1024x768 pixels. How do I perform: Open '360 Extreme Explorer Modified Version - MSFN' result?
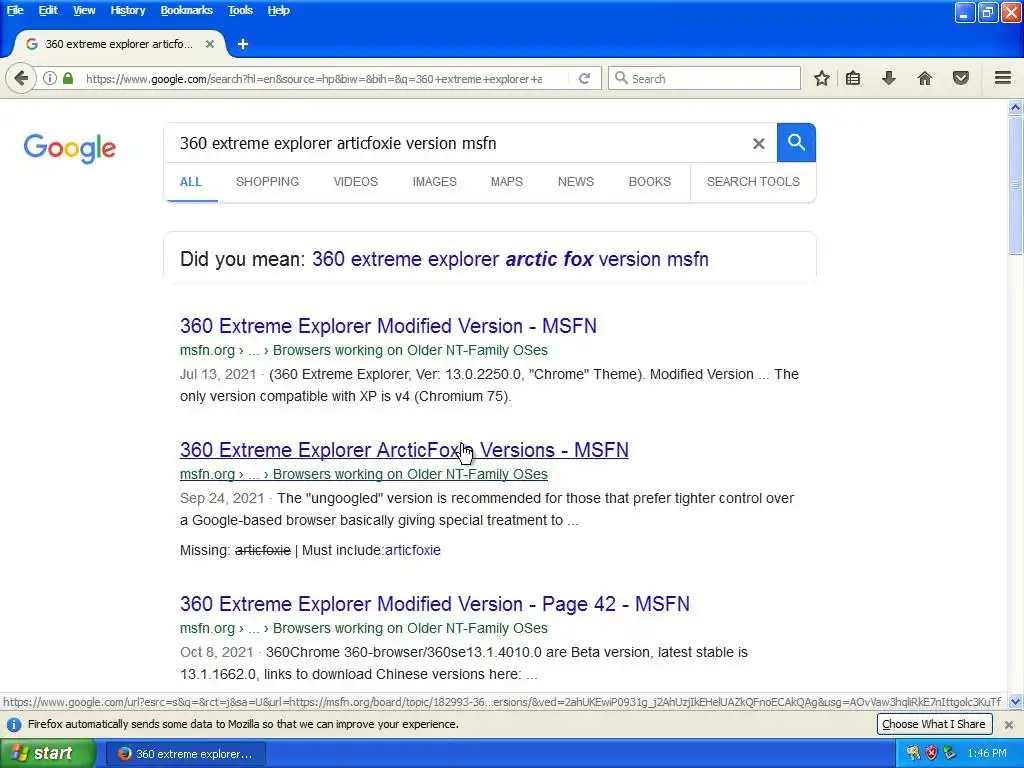click(388, 326)
